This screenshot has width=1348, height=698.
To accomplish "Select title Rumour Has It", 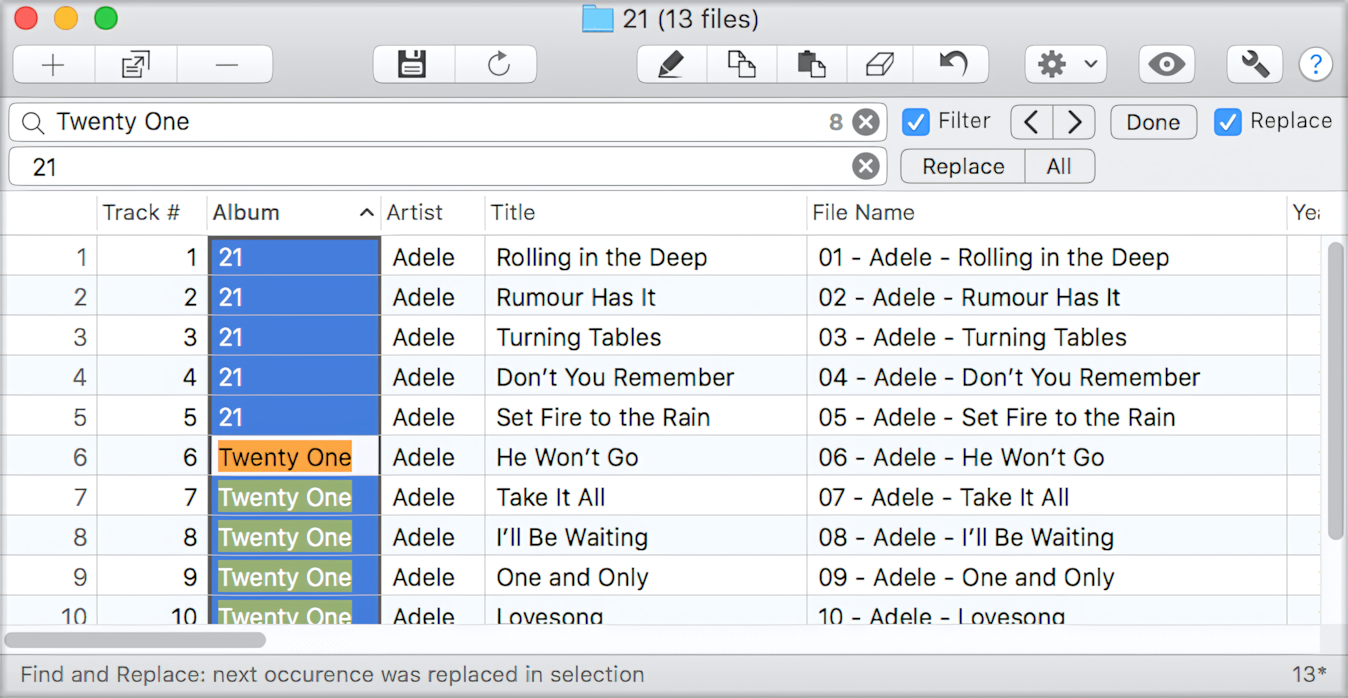I will click(576, 297).
